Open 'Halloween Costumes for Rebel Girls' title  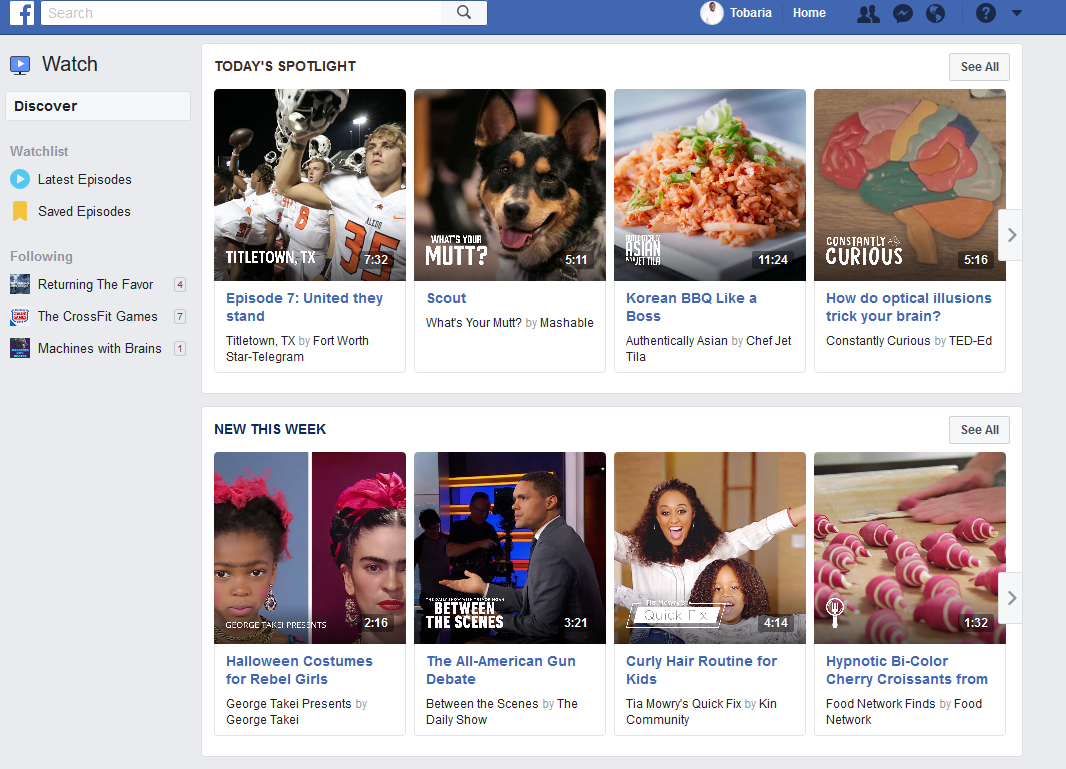tap(299, 670)
